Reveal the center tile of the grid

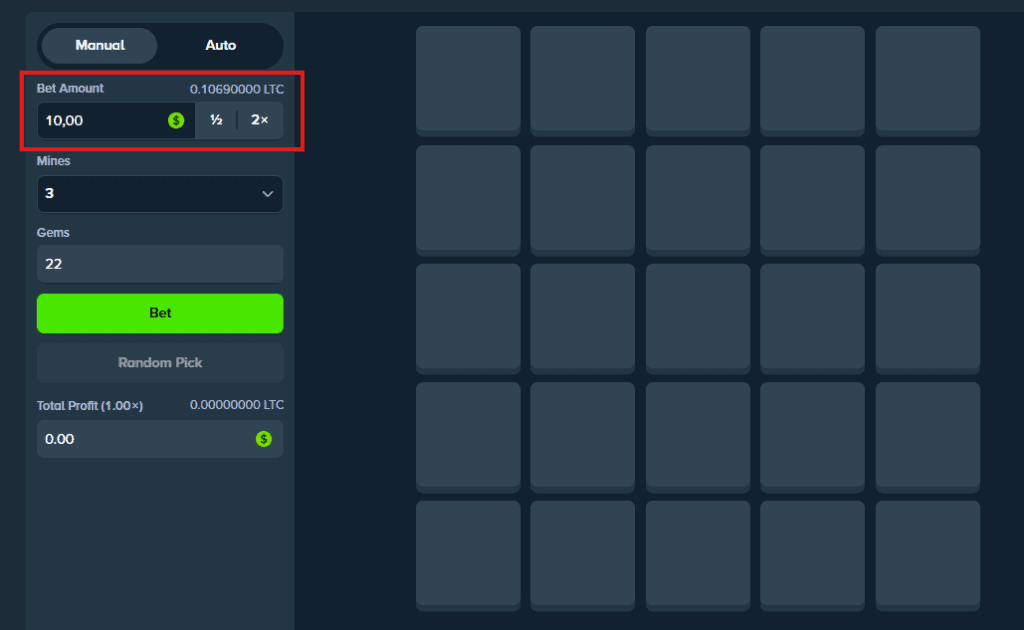click(x=697, y=318)
